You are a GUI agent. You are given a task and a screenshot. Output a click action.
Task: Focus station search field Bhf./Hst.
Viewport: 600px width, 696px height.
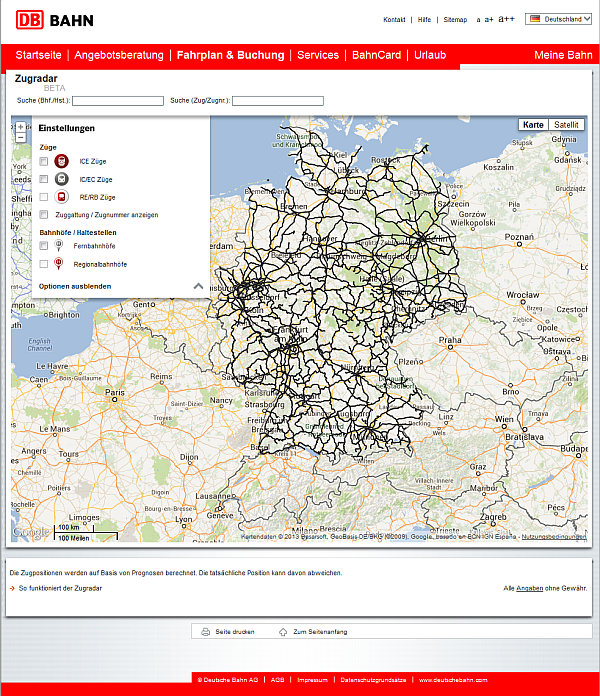118,101
